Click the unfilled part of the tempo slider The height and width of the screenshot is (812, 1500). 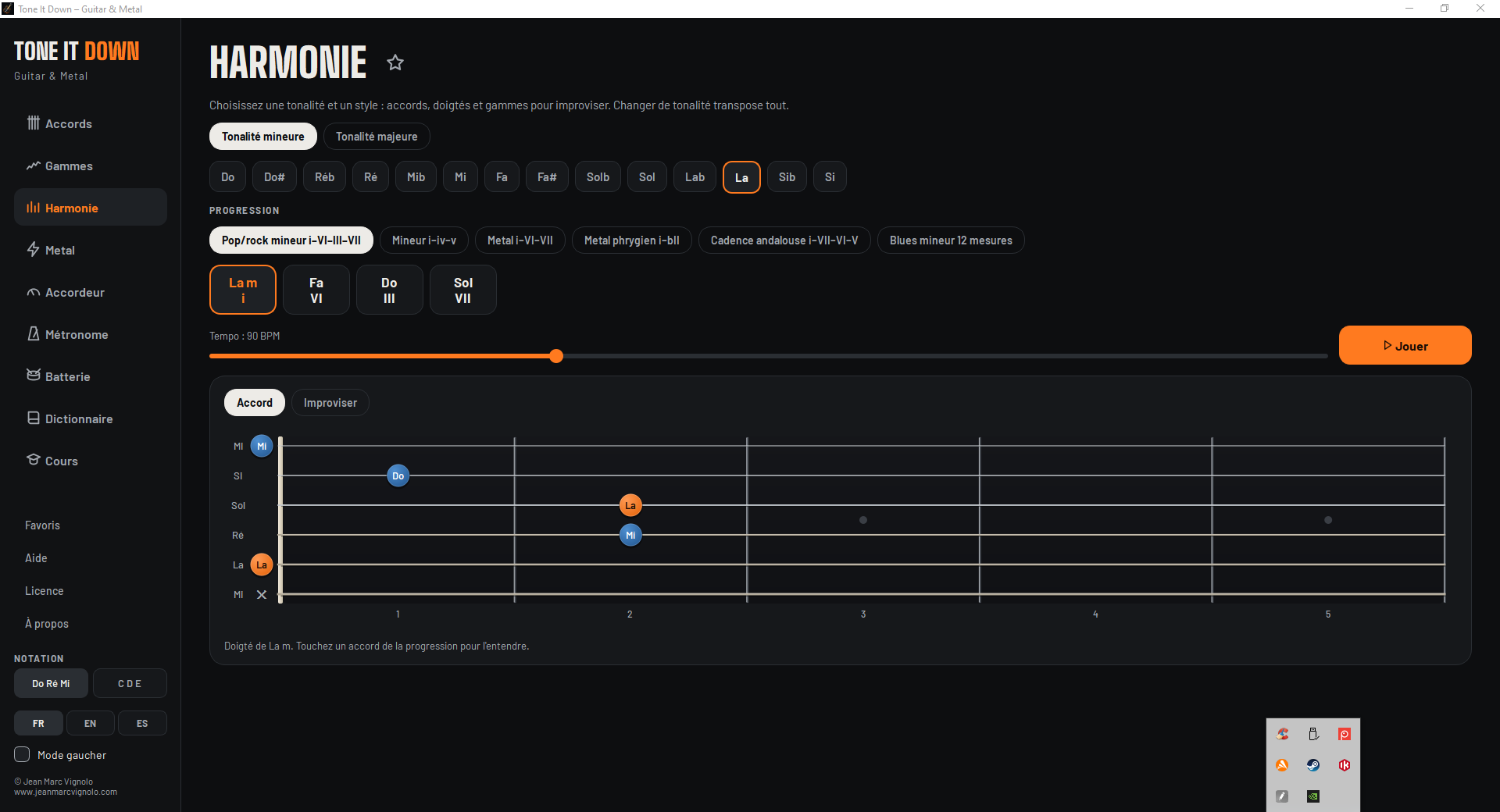[x=945, y=356]
